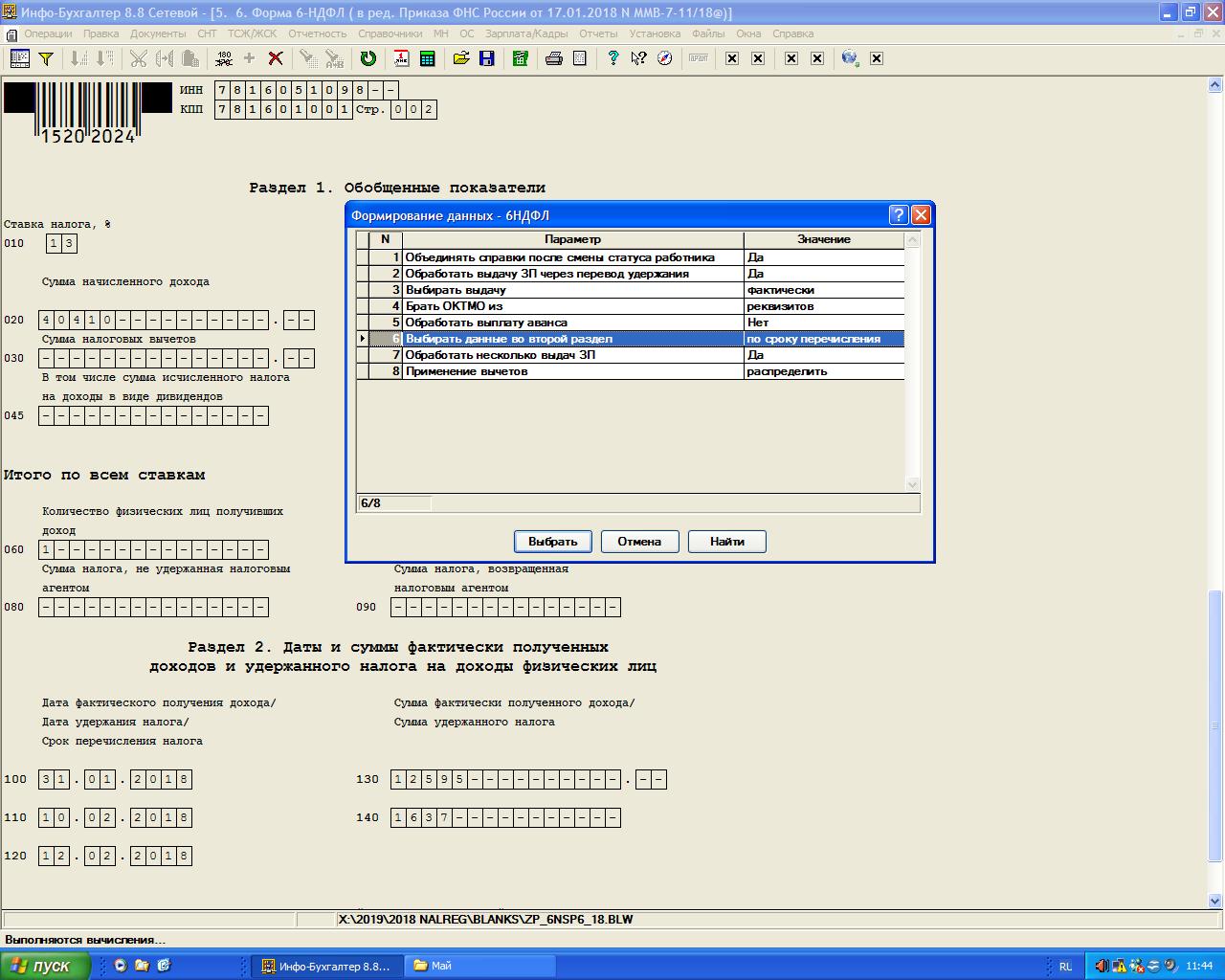Open the Операции menu
Viewport: 1225px width, 980px height.
[48, 33]
